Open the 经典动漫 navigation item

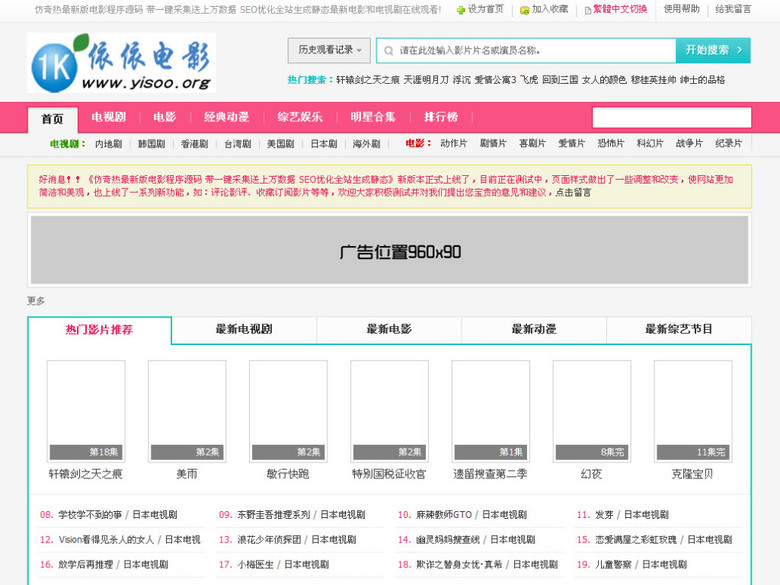(x=226, y=117)
